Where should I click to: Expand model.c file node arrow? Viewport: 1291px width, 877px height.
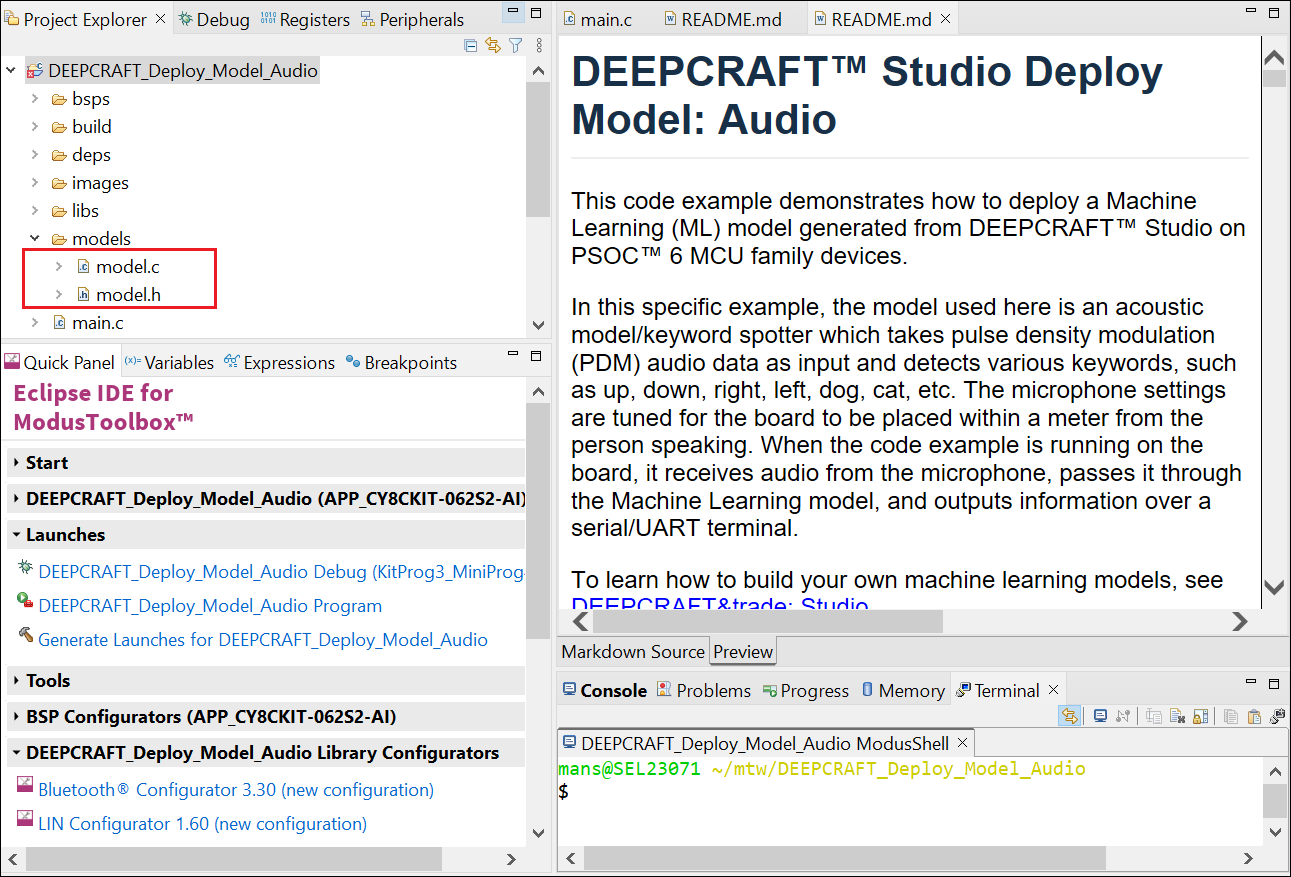(59, 267)
